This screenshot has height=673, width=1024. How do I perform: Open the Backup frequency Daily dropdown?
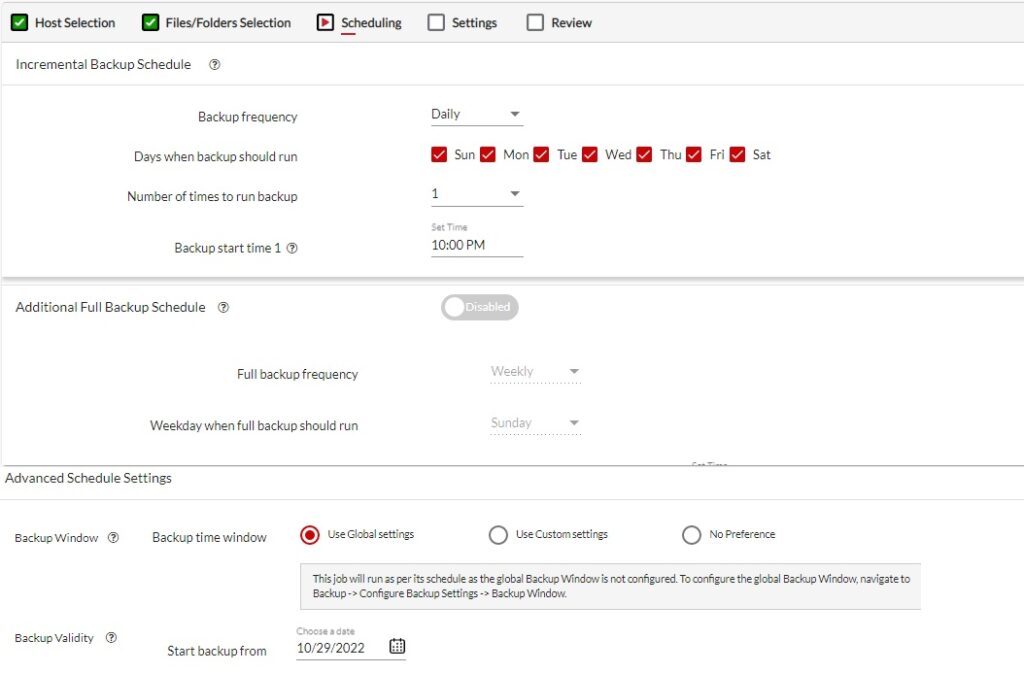coord(477,114)
